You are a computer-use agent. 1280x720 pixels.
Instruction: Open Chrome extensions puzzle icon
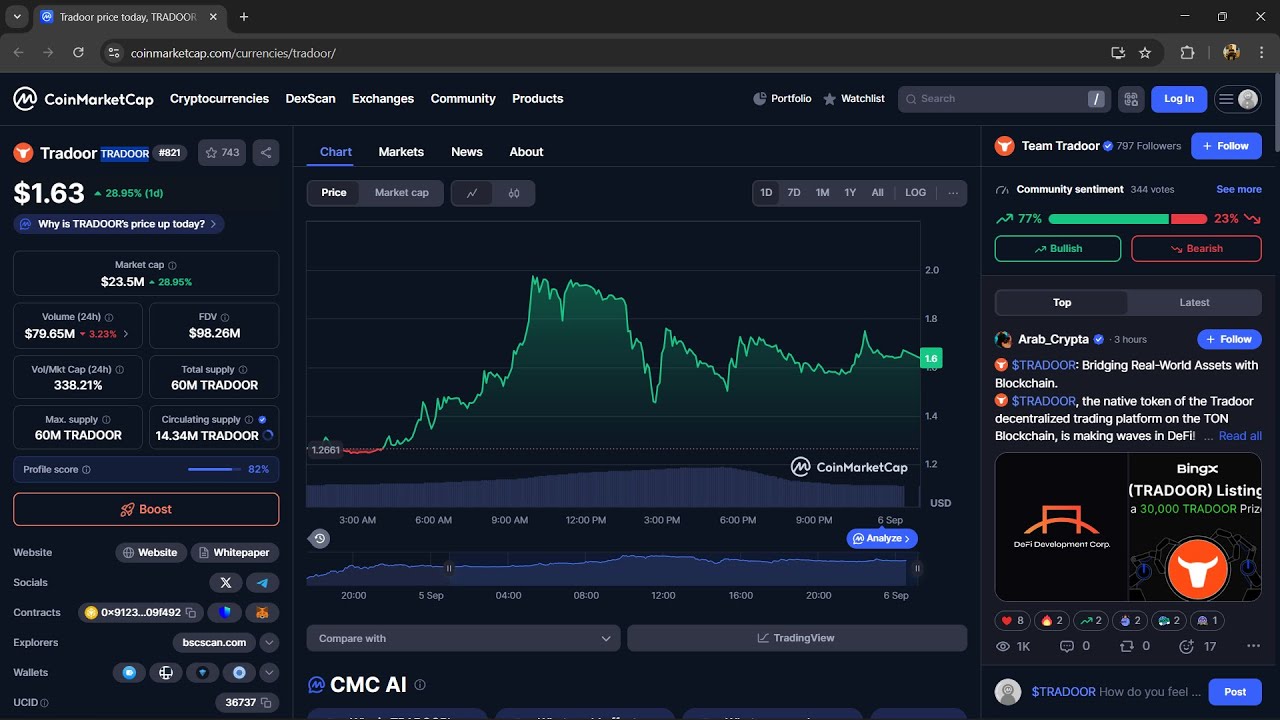pyautogui.click(x=1187, y=53)
